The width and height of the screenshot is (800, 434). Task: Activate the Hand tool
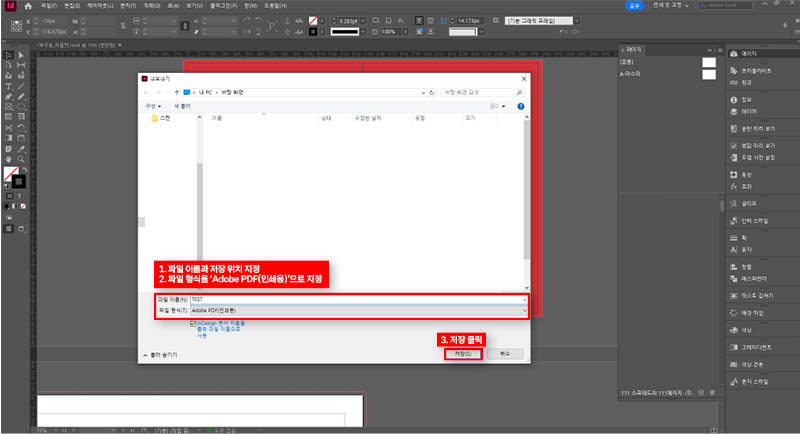point(9,160)
